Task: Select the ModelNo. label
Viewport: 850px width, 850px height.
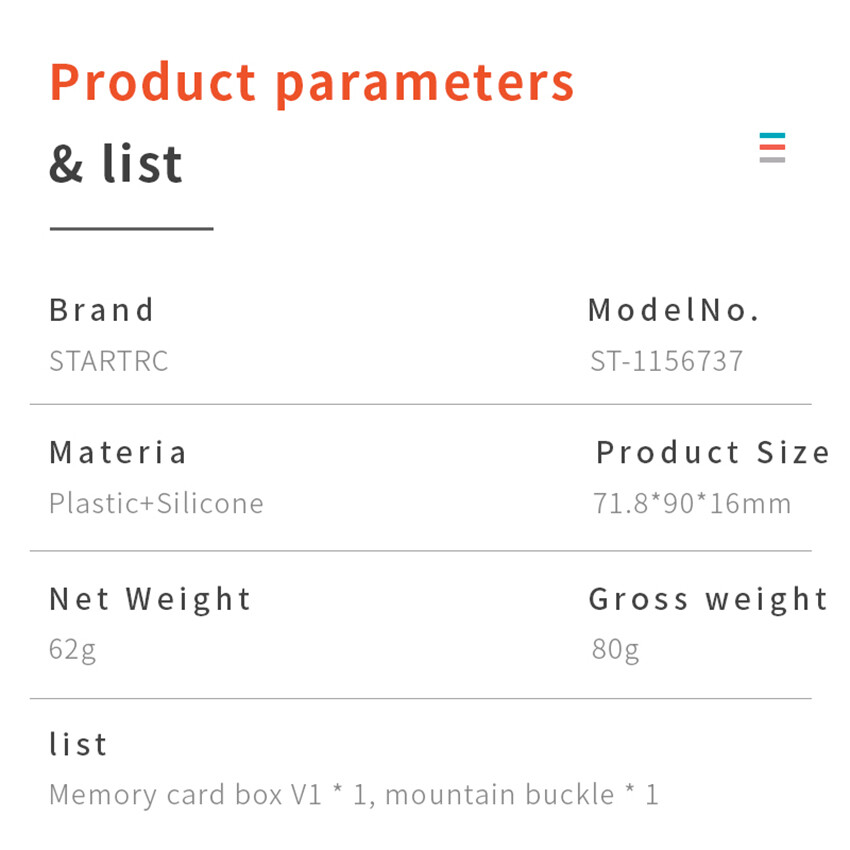Action: 674,310
